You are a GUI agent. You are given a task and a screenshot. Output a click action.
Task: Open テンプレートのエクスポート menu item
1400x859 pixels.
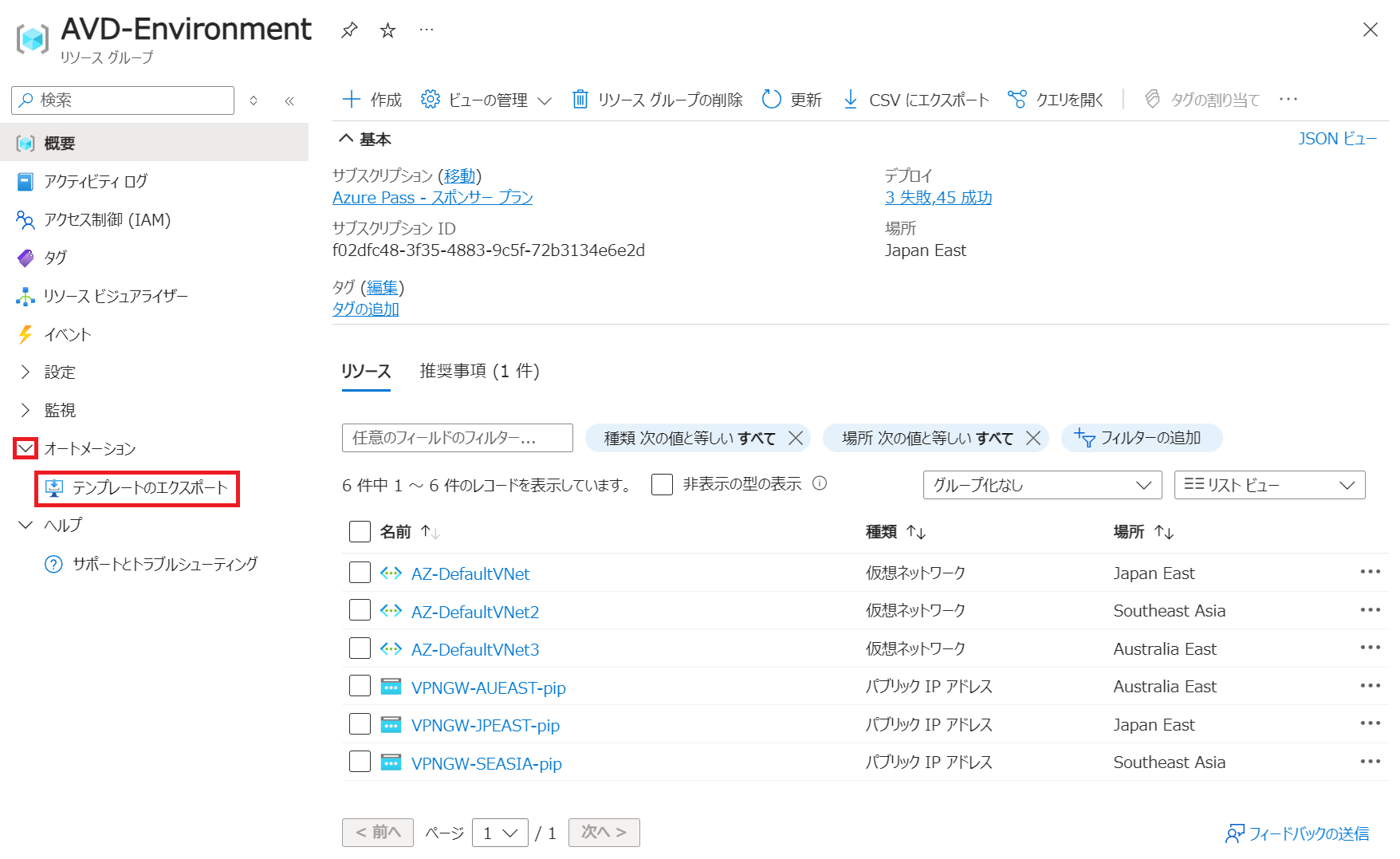(137, 488)
